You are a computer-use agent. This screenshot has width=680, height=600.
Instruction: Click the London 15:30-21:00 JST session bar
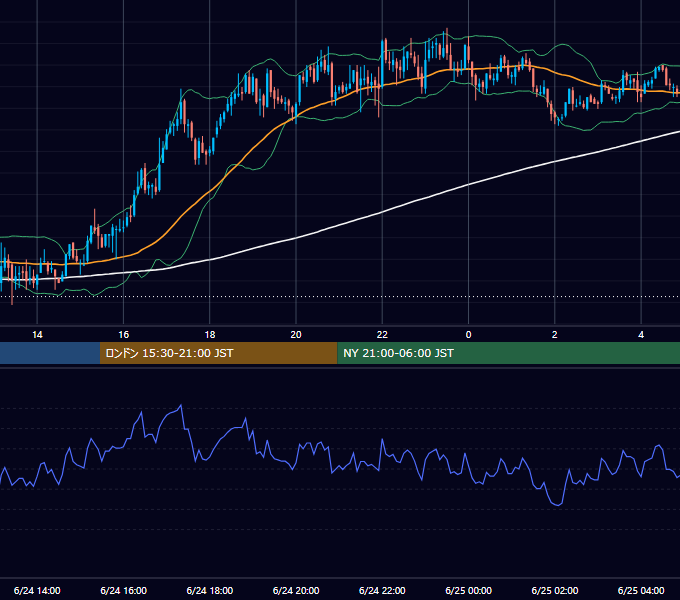pyautogui.click(x=219, y=353)
